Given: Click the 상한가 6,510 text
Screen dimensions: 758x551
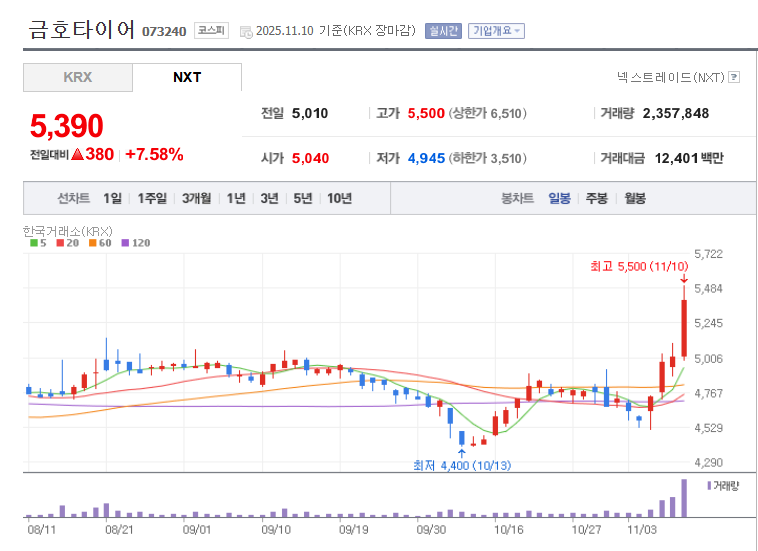Looking at the screenshot, I should point(488,114).
